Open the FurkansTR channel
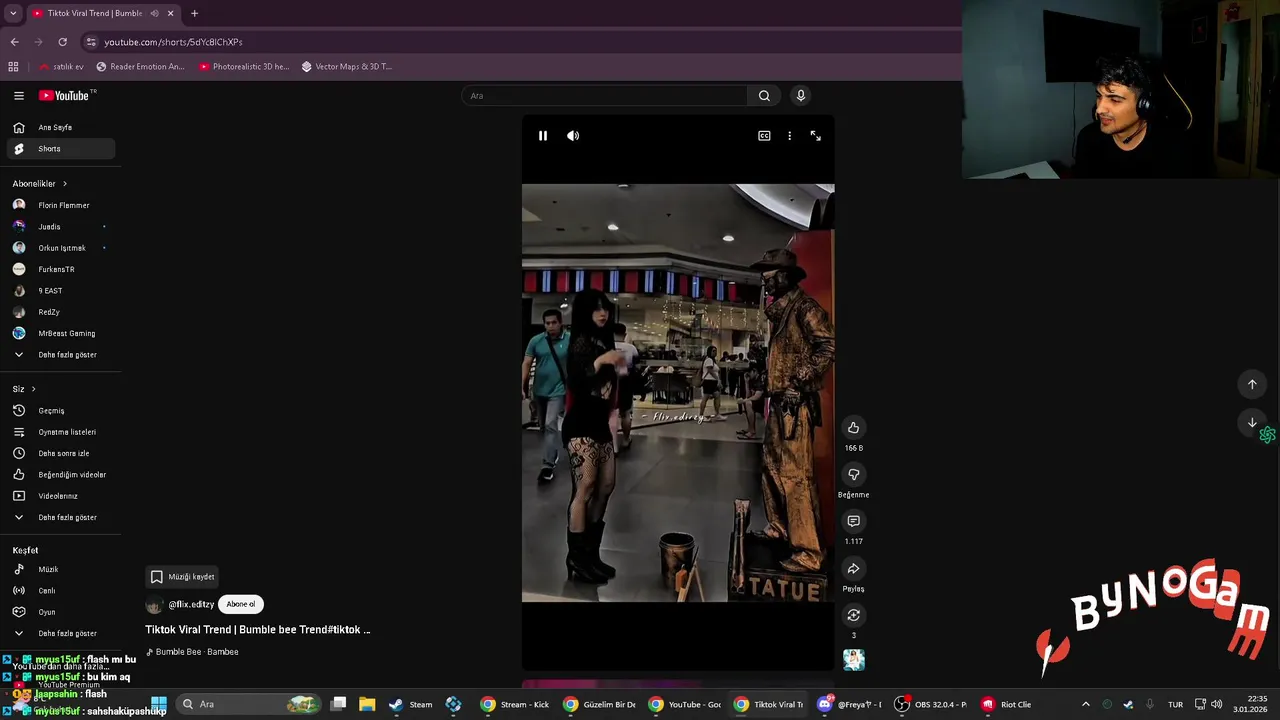This screenshot has width=1280, height=720. (60, 269)
